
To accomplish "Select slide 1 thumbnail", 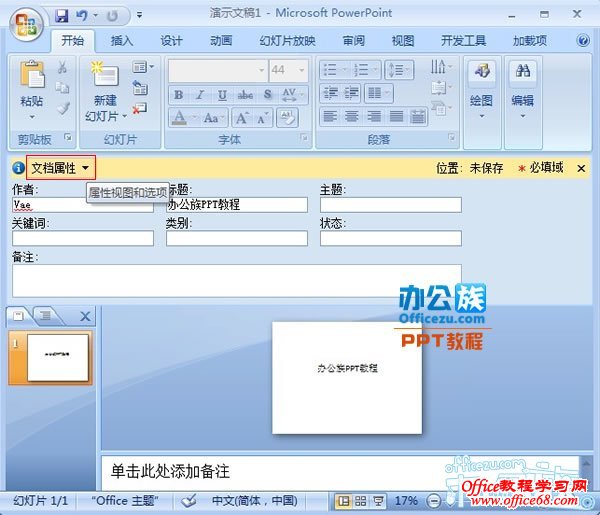I will click(x=57, y=357).
